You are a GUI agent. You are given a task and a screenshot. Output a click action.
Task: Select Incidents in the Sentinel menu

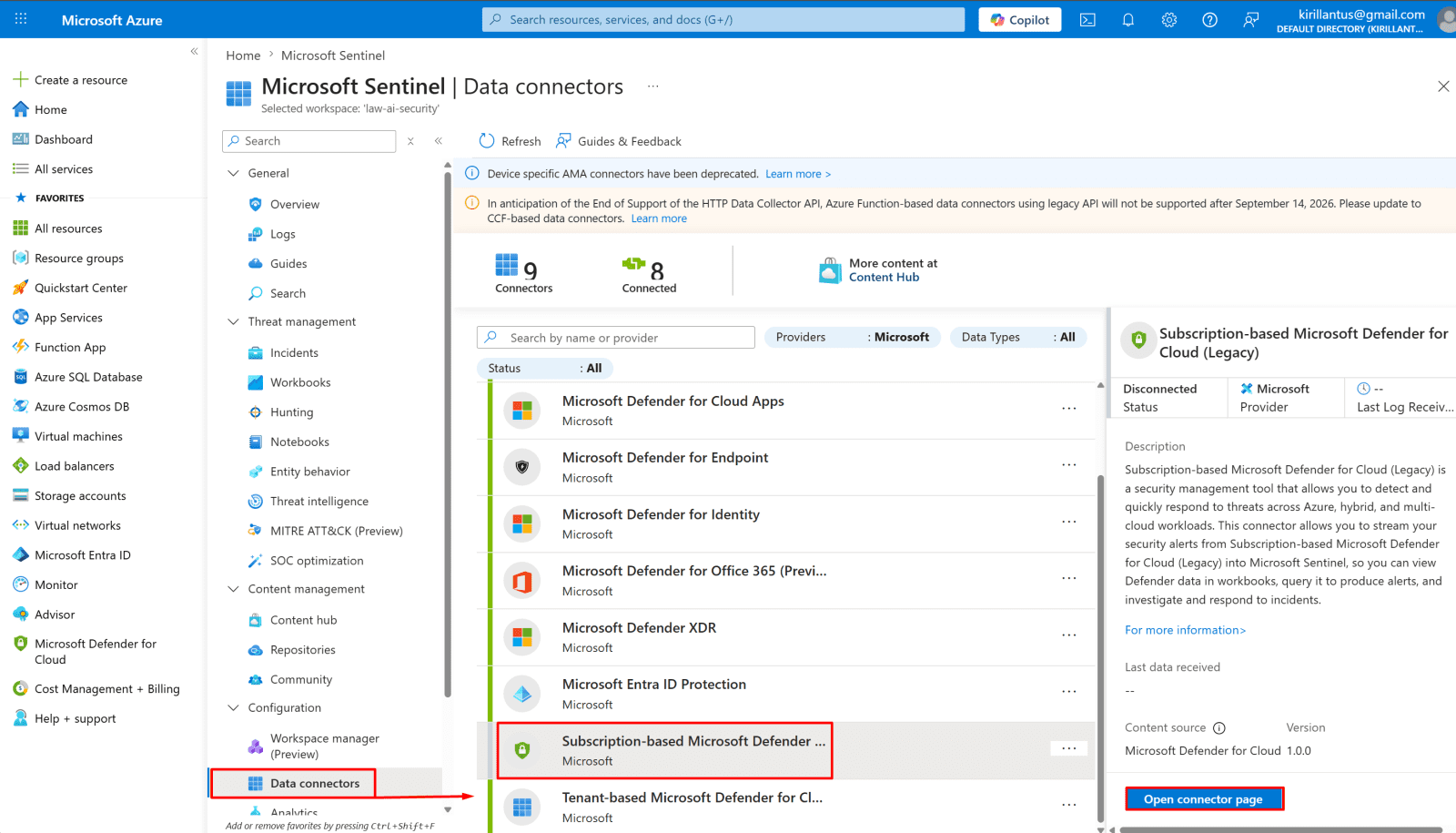[294, 353]
